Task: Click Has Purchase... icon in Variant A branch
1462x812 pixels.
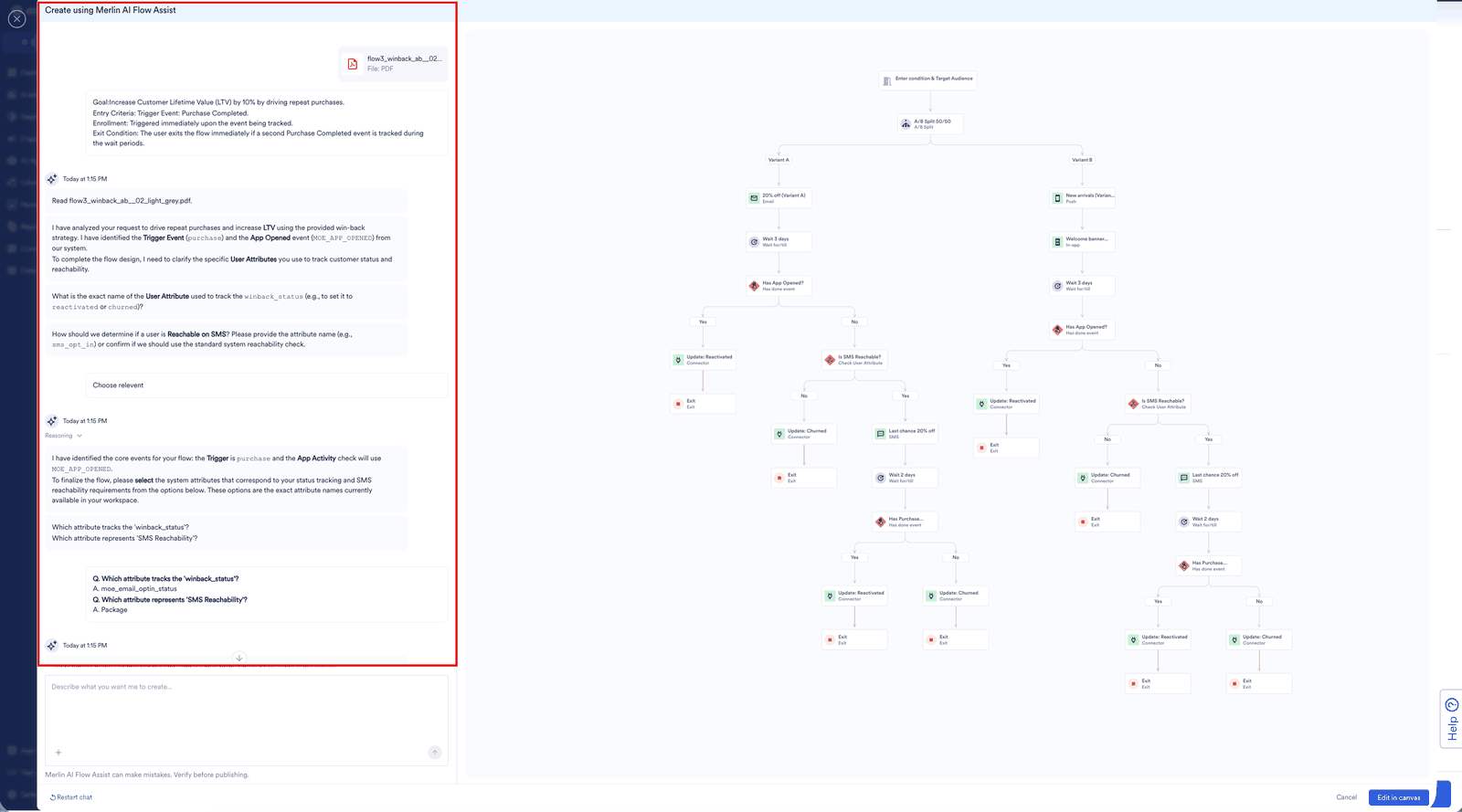Action: coord(880,522)
